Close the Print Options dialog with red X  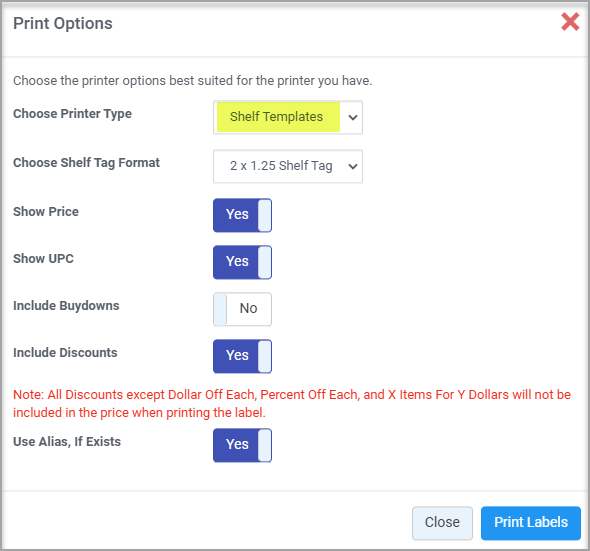pyautogui.click(x=570, y=22)
